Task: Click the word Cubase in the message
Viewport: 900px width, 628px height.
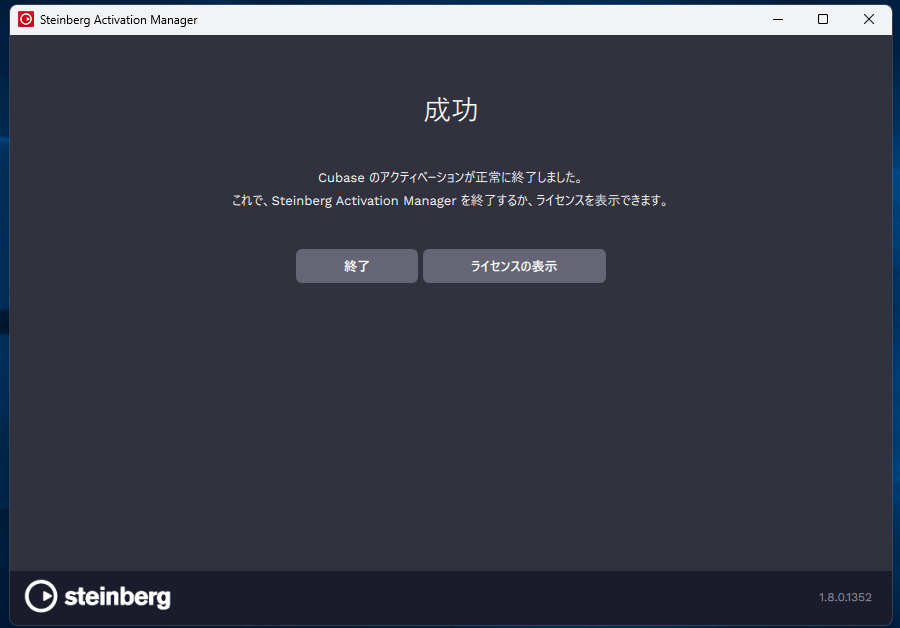Action: [341, 177]
